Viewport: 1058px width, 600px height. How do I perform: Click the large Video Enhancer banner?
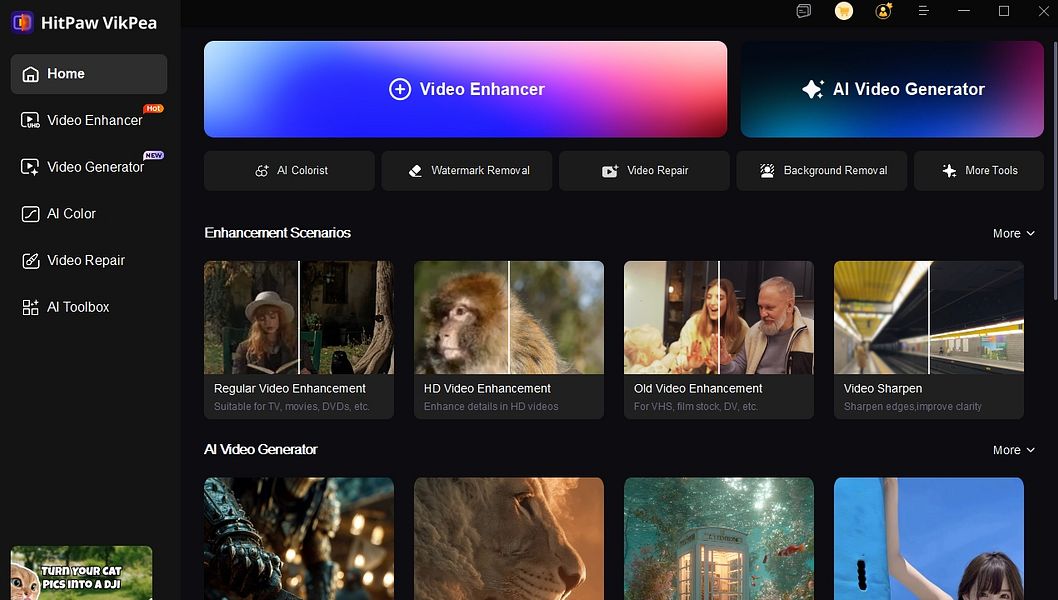coord(466,89)
